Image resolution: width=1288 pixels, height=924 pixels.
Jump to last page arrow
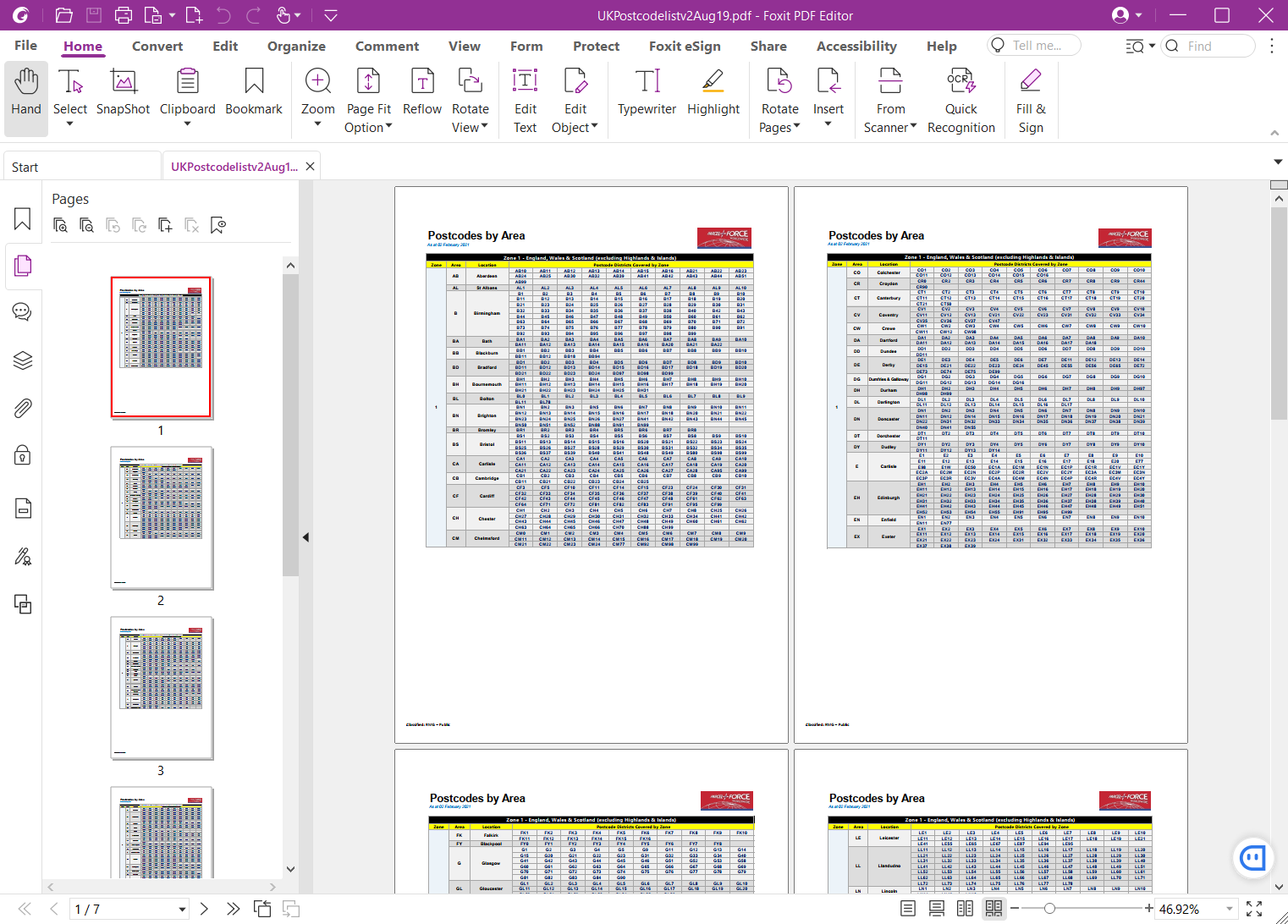[x=233, y=909]
